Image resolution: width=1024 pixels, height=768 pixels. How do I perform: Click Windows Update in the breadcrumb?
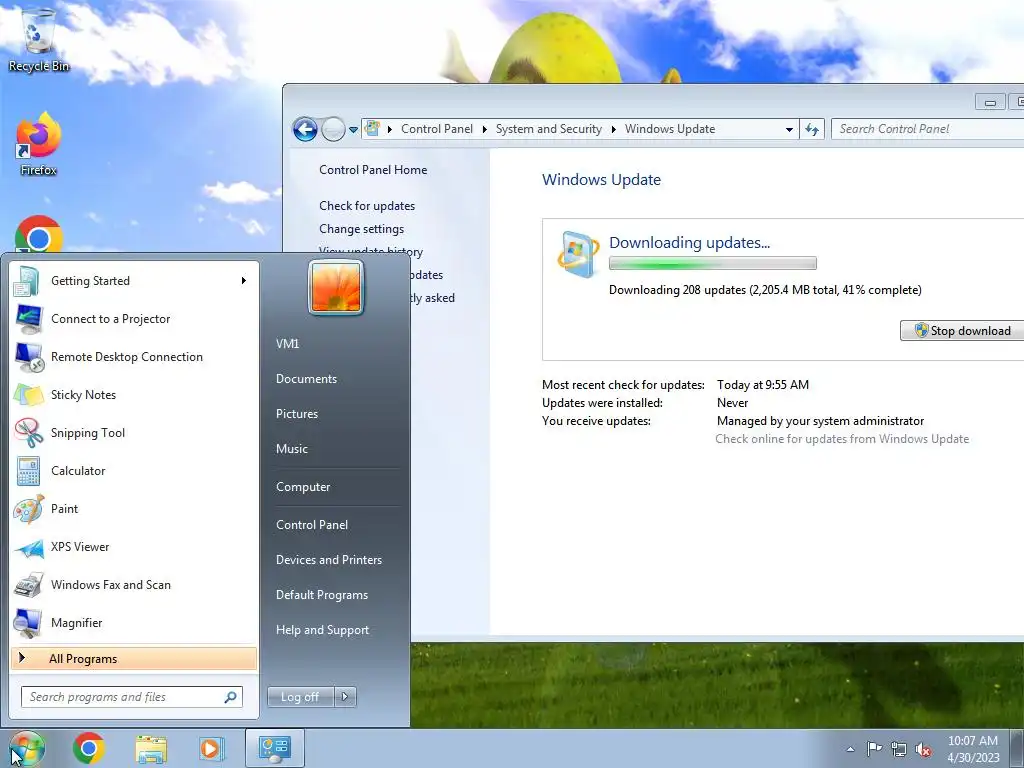670,129
